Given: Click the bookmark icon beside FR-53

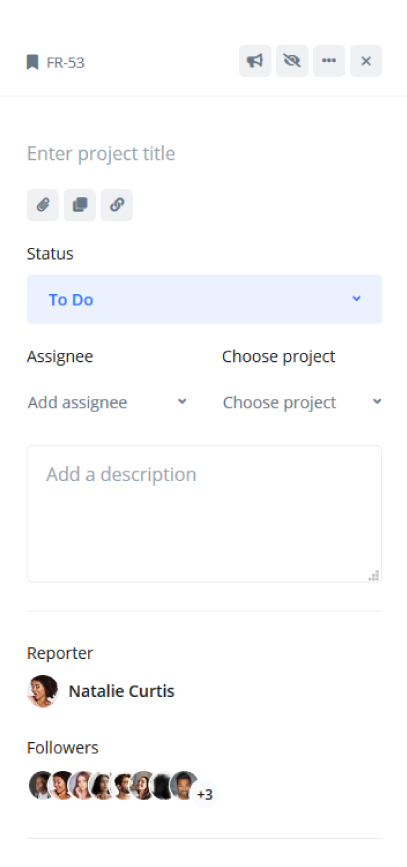Looking at the screenshot, I should click(33, 62).
